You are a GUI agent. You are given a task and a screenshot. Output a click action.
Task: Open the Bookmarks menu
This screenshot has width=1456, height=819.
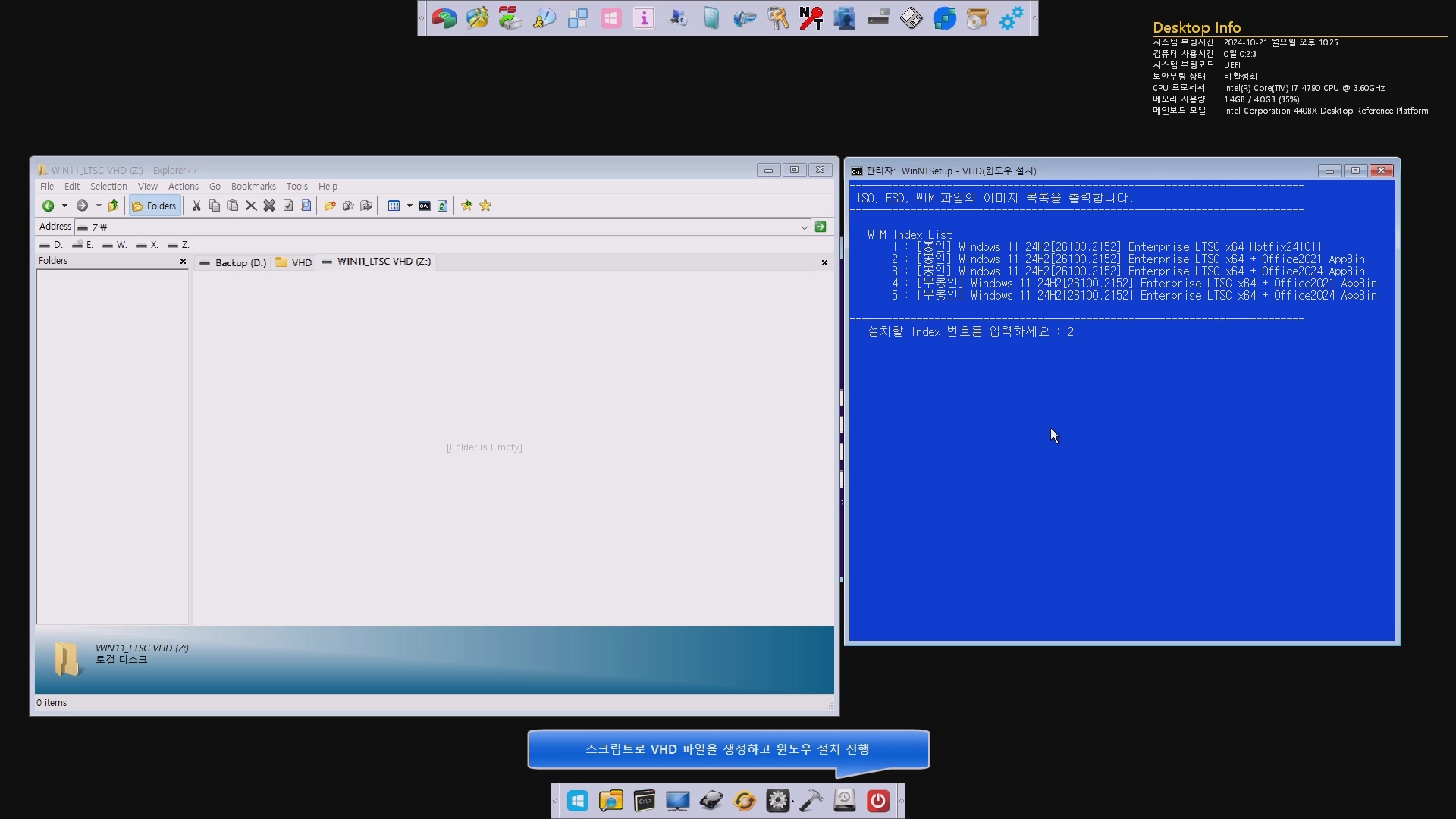253,186
